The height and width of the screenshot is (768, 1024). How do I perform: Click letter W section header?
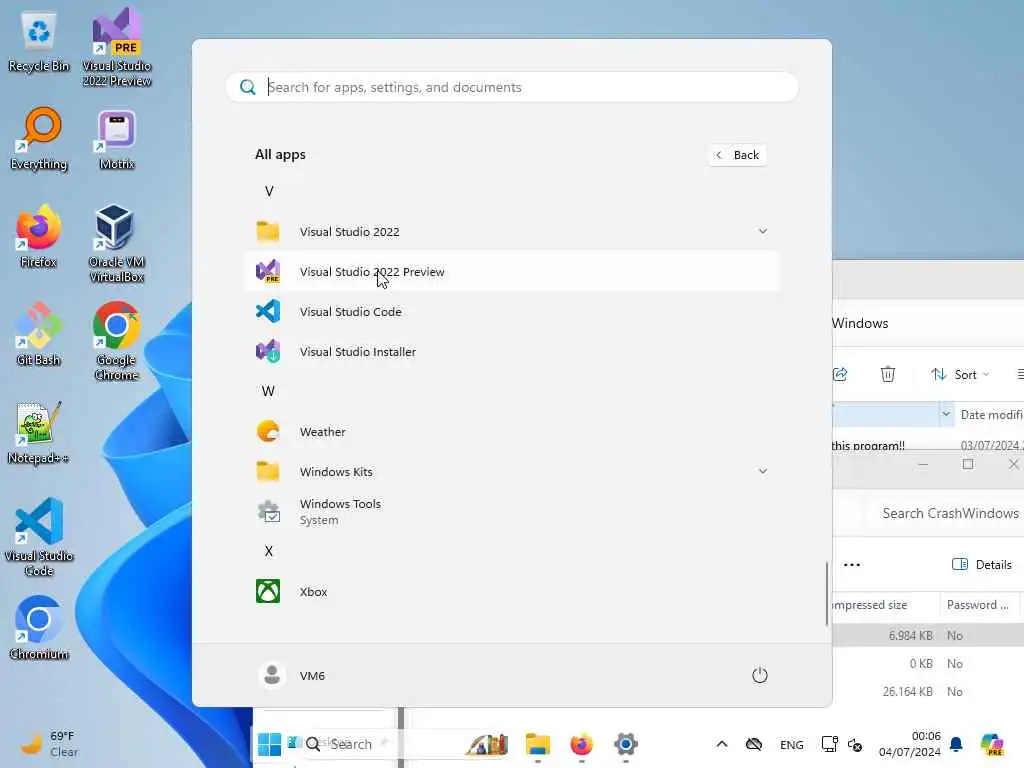268,391
